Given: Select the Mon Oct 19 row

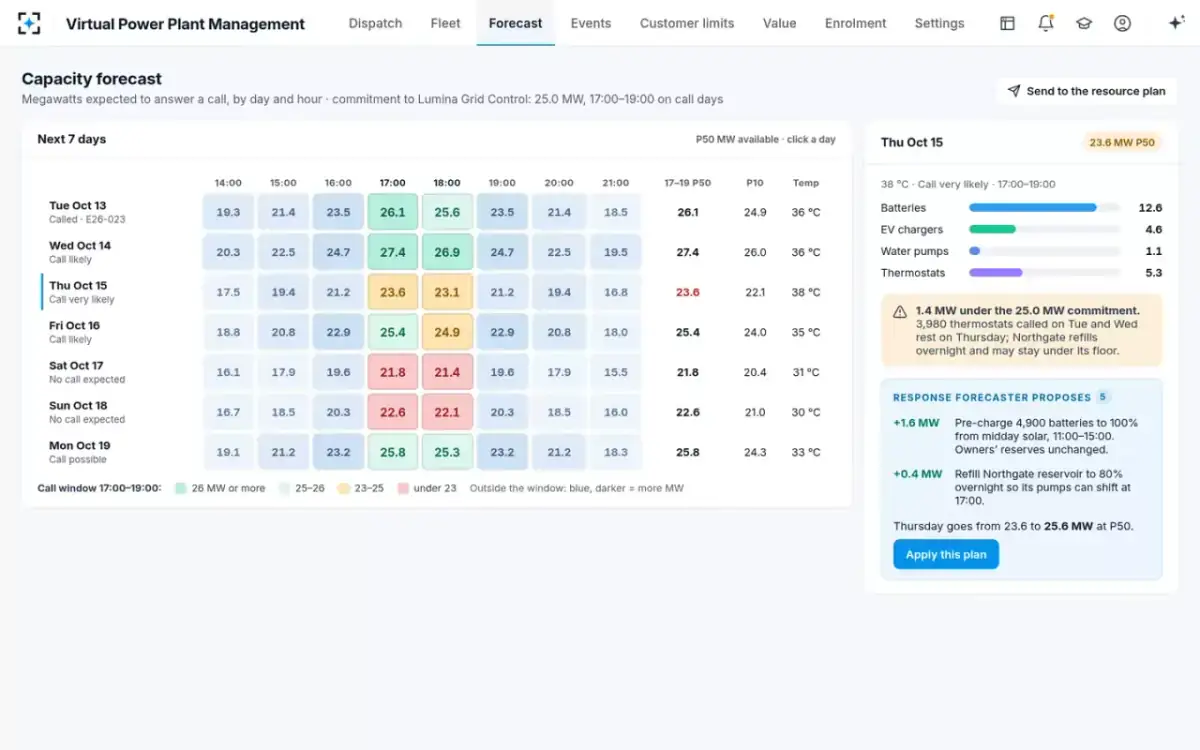Looking at the screenshot, I should coord(437,452).
